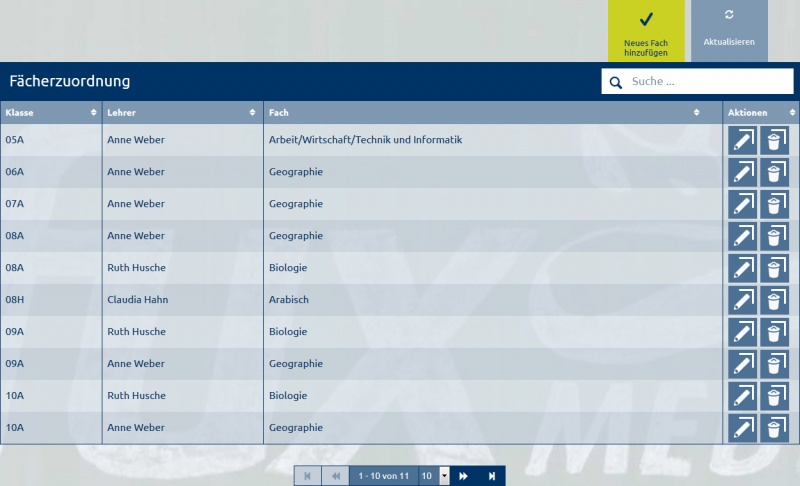Edit the 07A Geographie entry

pos(742,204)
